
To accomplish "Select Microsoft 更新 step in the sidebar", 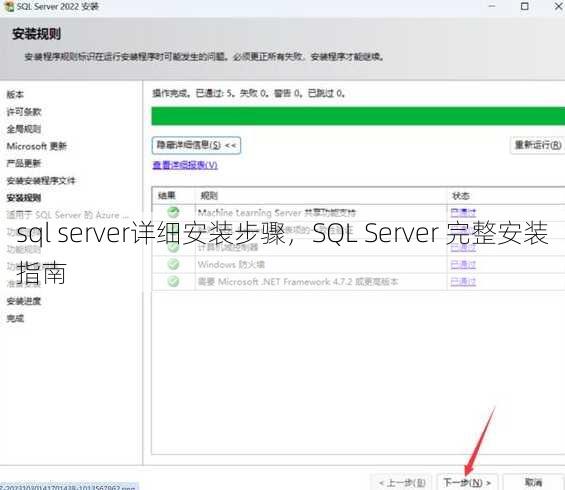I will (37, 146).
